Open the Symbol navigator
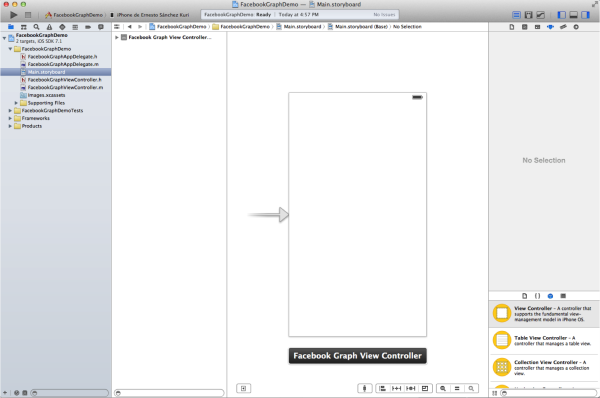 24,27
